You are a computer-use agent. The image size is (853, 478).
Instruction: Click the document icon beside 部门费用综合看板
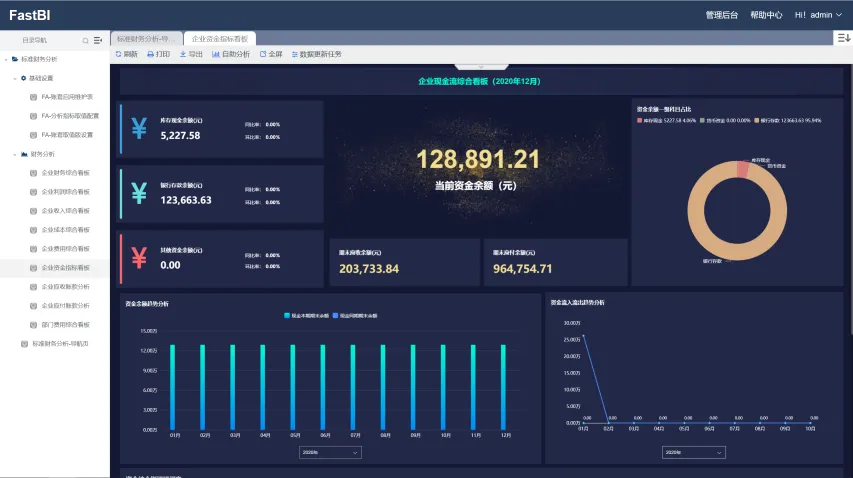[33, 325]
